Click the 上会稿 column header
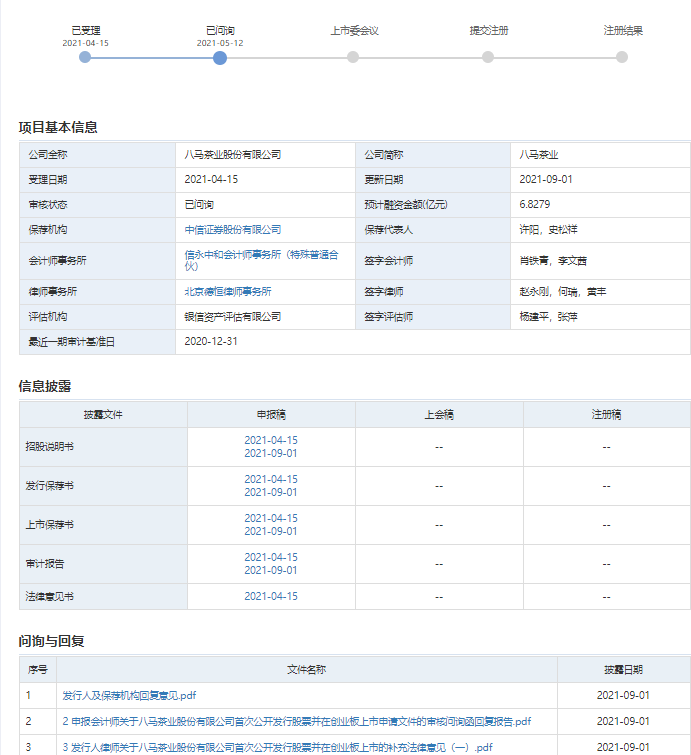Viewport: 691px width, 755px height. (x=439, y=414)
